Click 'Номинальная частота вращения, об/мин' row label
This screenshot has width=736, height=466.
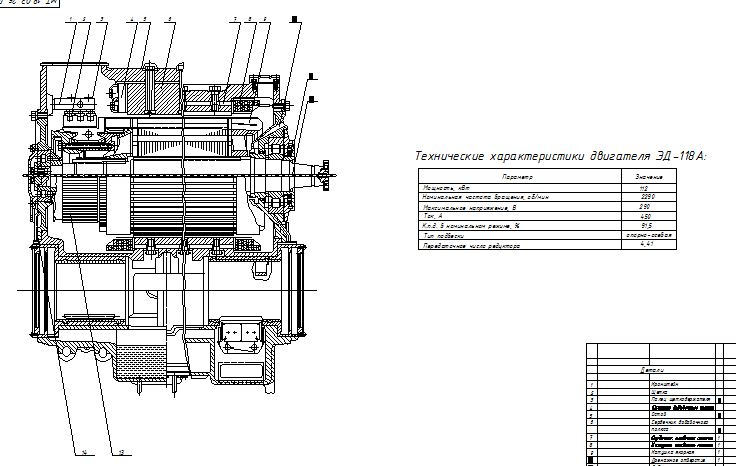pyautogui.click(x=485, y=197)
